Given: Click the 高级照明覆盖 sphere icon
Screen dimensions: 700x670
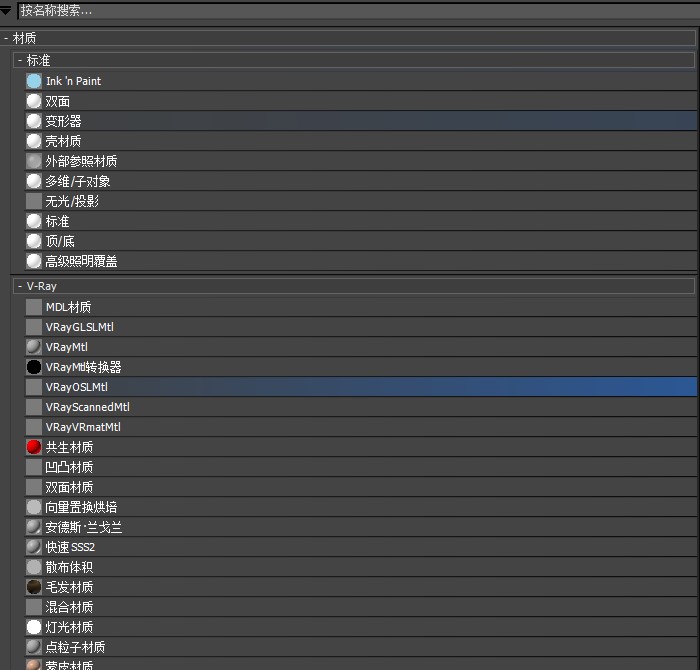Looking at the screenshot, I should [x=33, y=261].
